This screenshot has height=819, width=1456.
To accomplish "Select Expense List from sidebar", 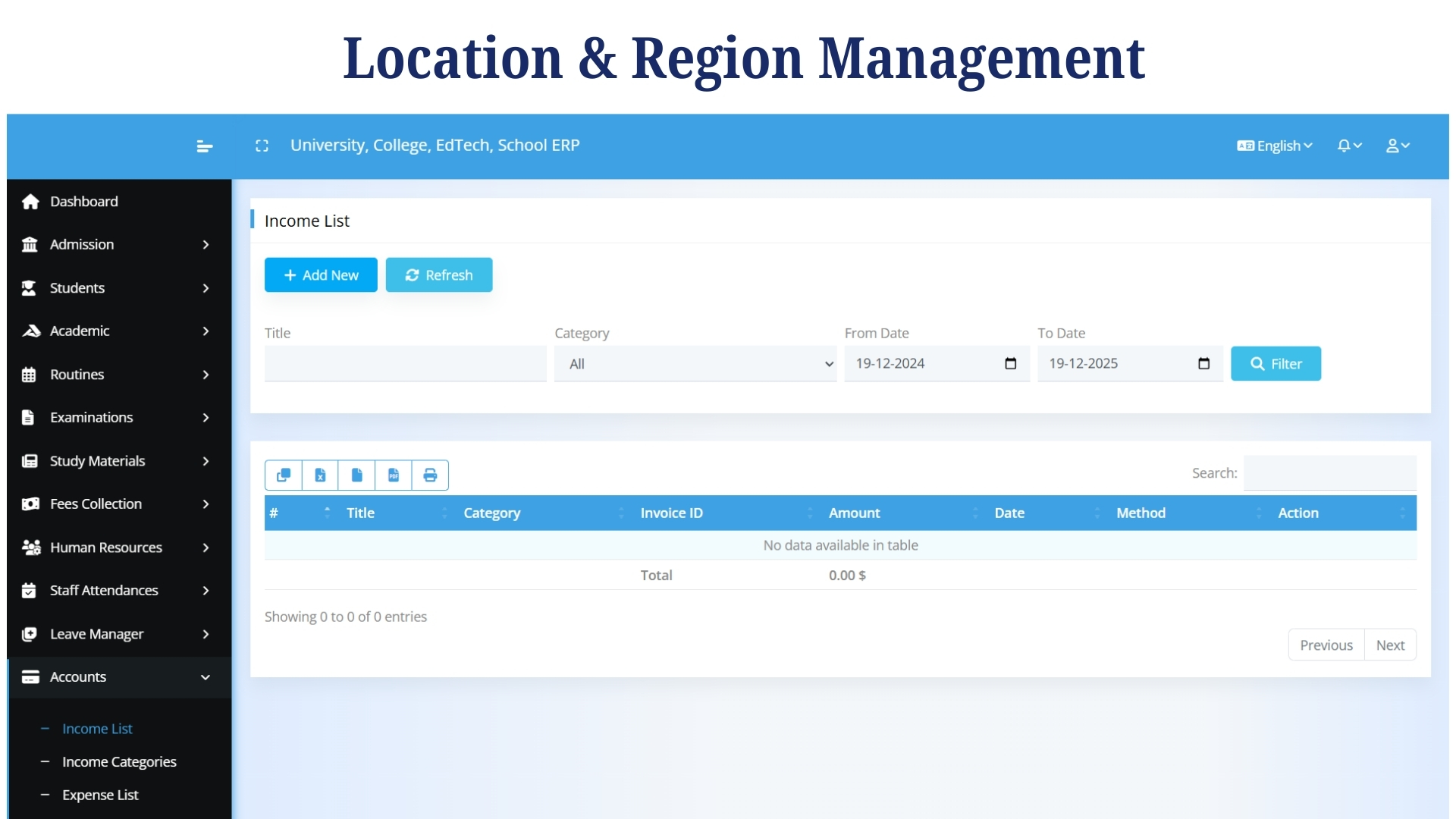I will (x=99, y=795).
